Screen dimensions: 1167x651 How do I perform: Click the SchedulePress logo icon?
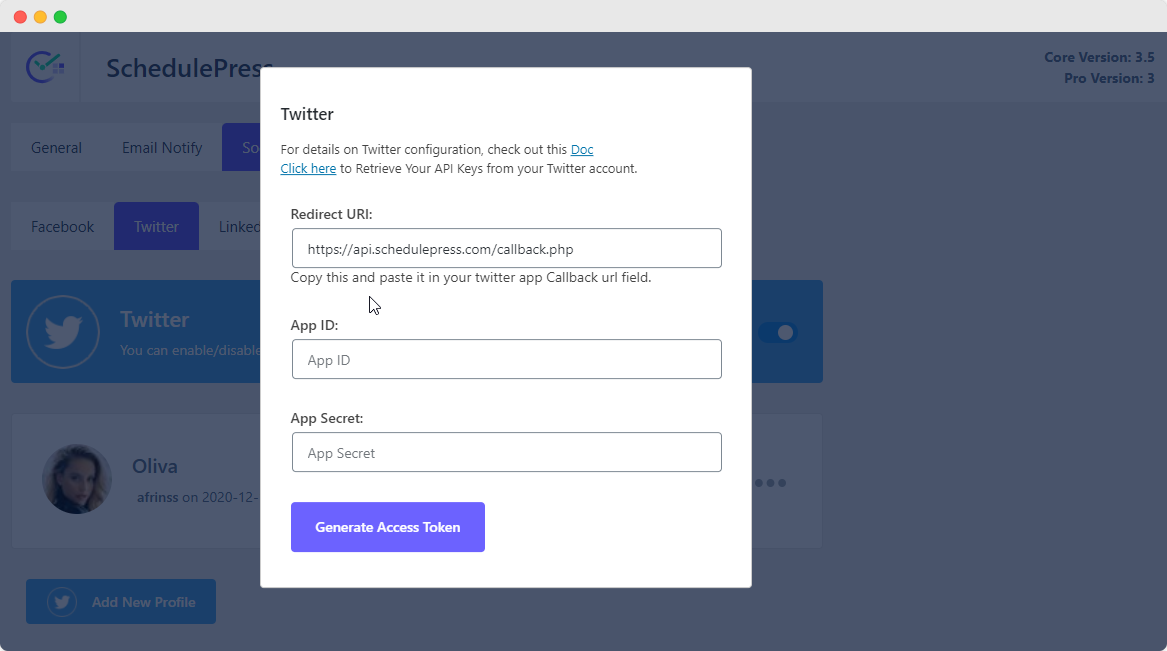(45, 67)
